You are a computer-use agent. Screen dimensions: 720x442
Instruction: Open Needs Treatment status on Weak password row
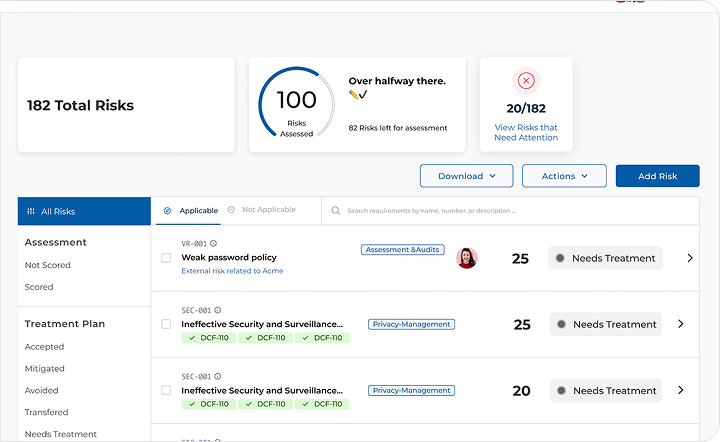click(605, 258)
